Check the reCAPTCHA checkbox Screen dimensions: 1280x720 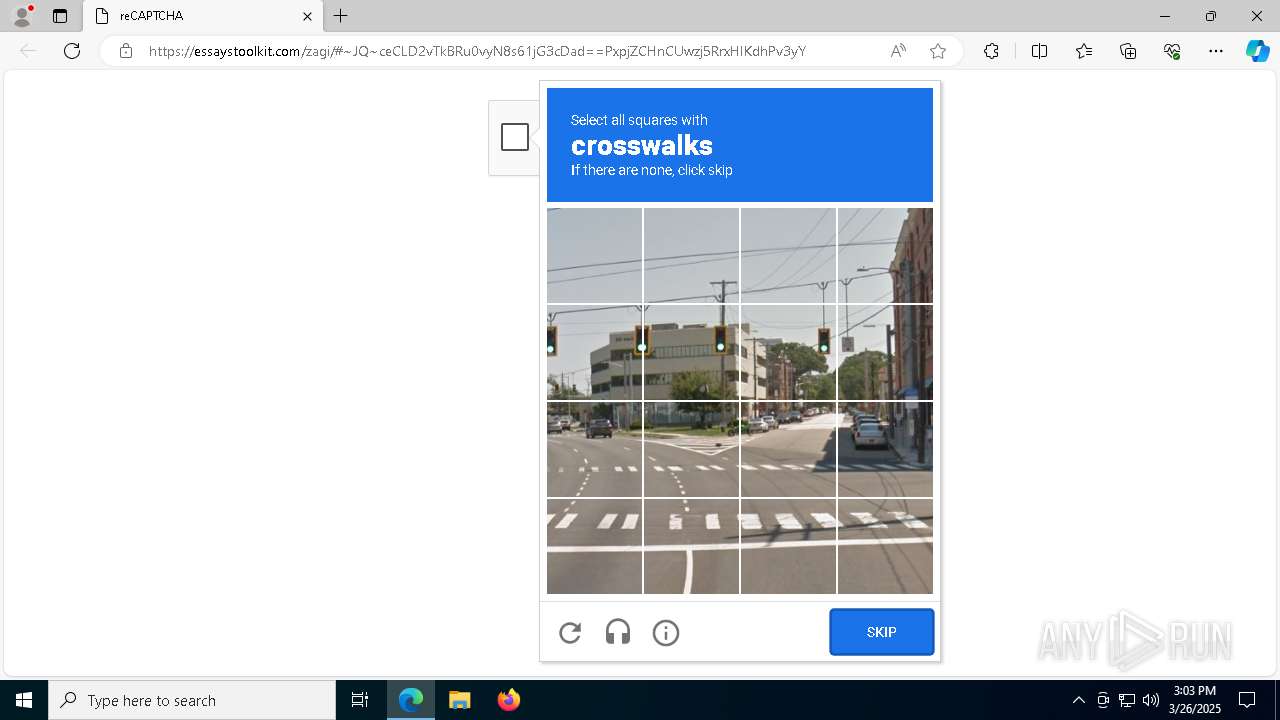click(x=514, y=137)
